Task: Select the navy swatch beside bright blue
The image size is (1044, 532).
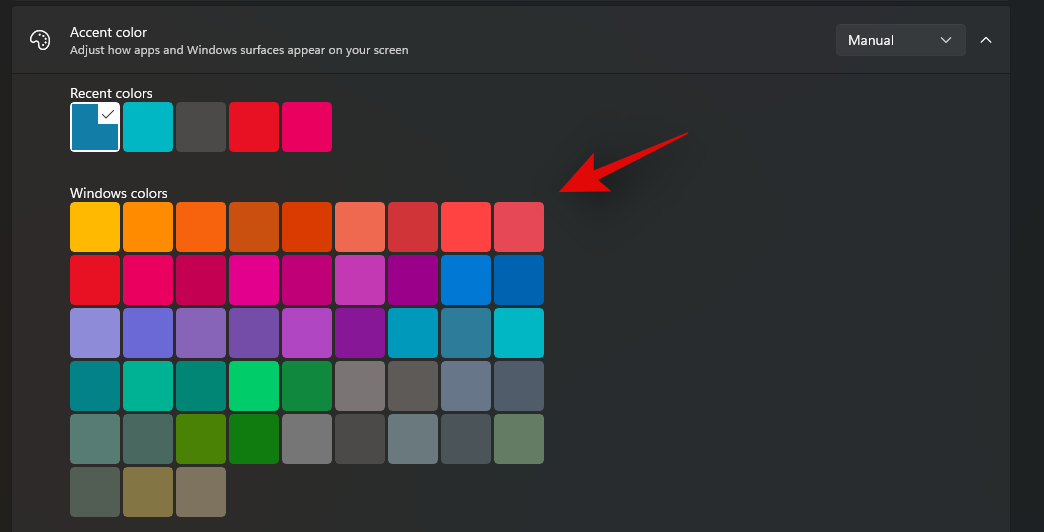Action: tap(519, 280)
